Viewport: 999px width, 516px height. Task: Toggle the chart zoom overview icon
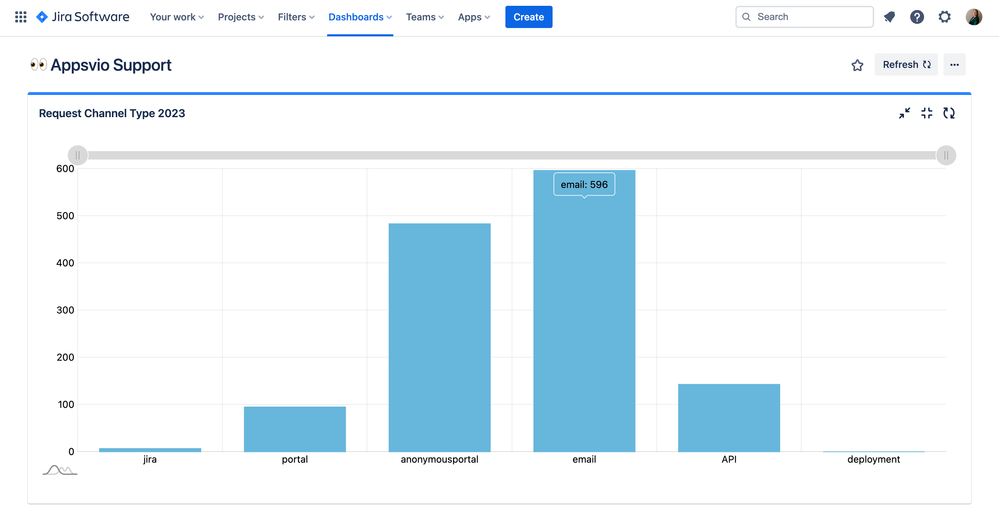(x=59, y=470)
